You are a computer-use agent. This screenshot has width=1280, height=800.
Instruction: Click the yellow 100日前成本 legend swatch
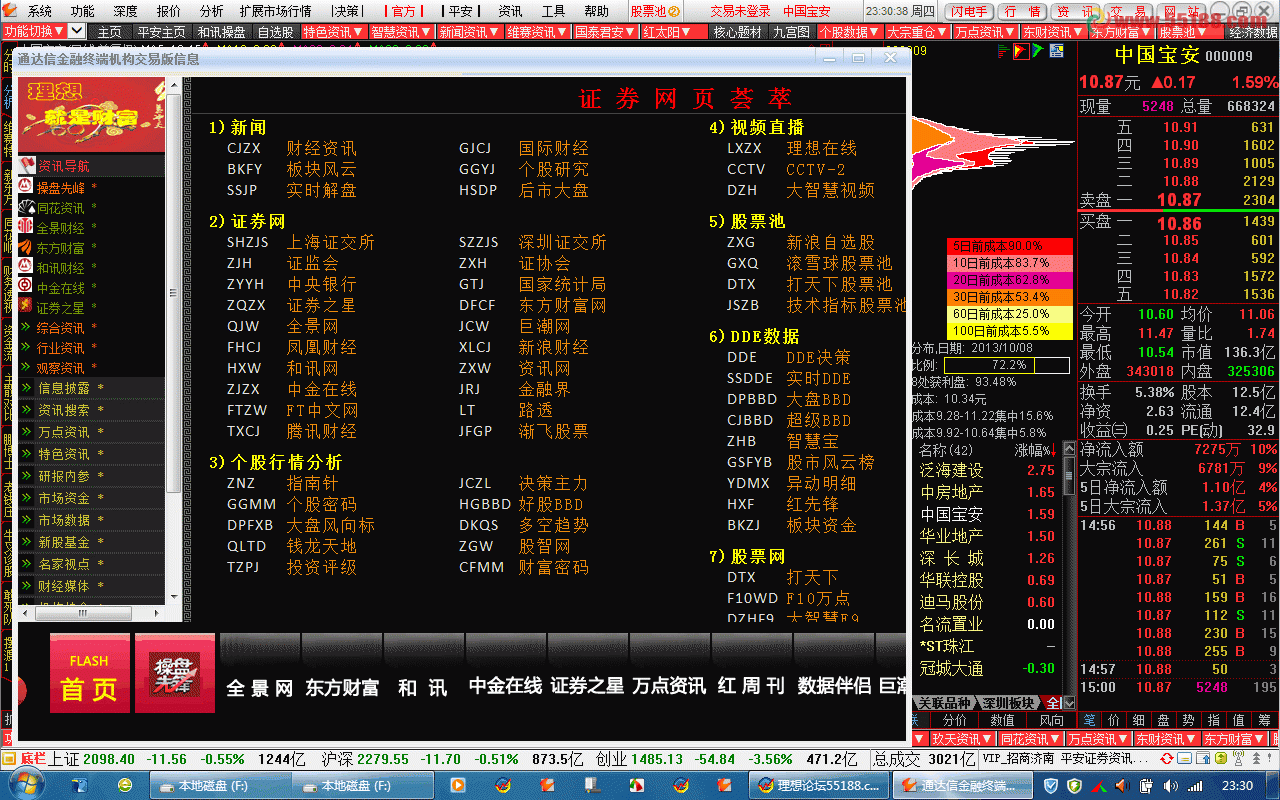click(x=1009, y=331)
